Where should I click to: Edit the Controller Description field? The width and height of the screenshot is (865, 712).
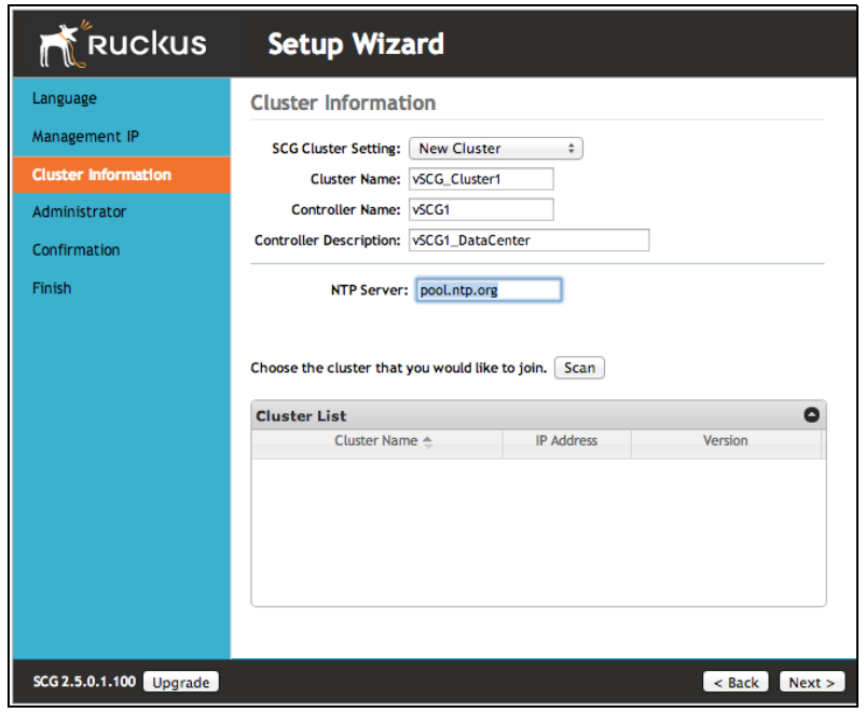coord(529,240)
